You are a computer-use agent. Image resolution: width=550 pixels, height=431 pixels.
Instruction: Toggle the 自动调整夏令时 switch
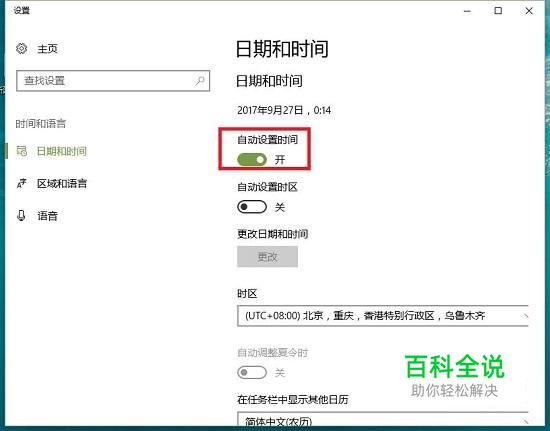(x=252, y=372)
